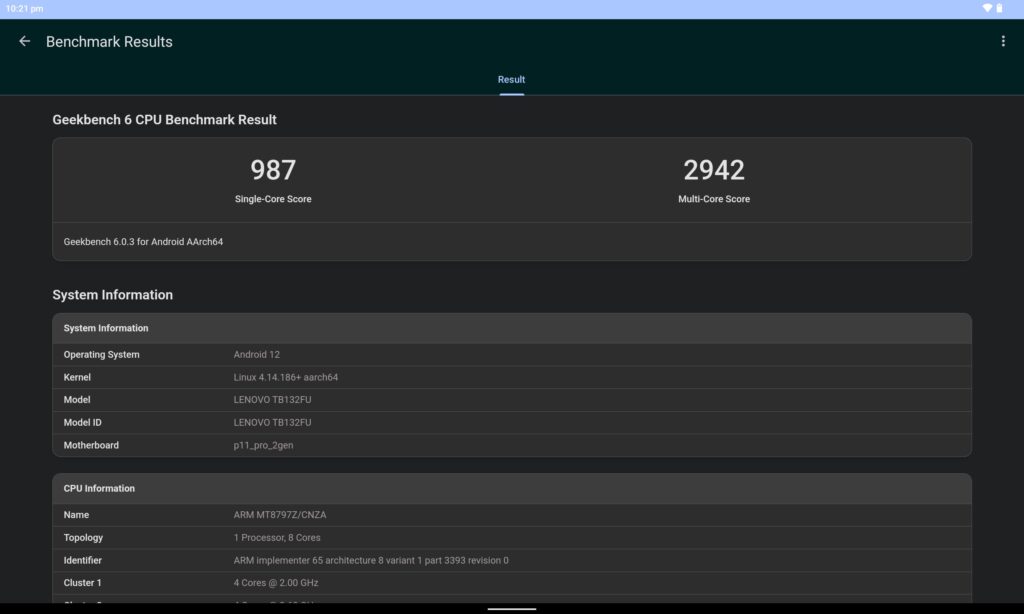Image resolution: width=1024 pixels, height=614 pixels.
Task: Click the Single-Core Score label
Action: click(x=273, y=199)
